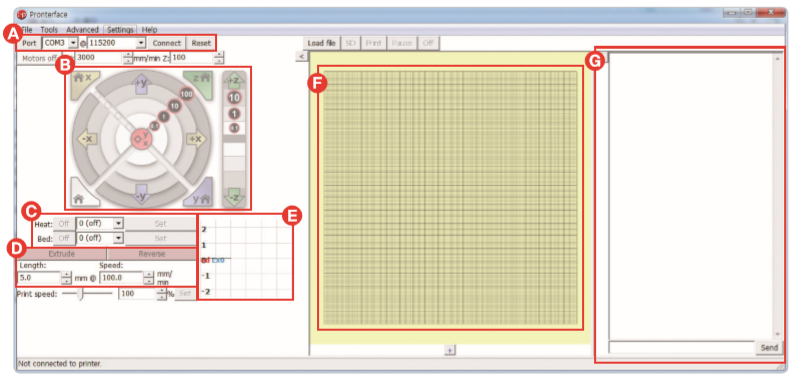Screen dimensions: 794x379
Task: Click Motors off button
Action: click(38, 58)
